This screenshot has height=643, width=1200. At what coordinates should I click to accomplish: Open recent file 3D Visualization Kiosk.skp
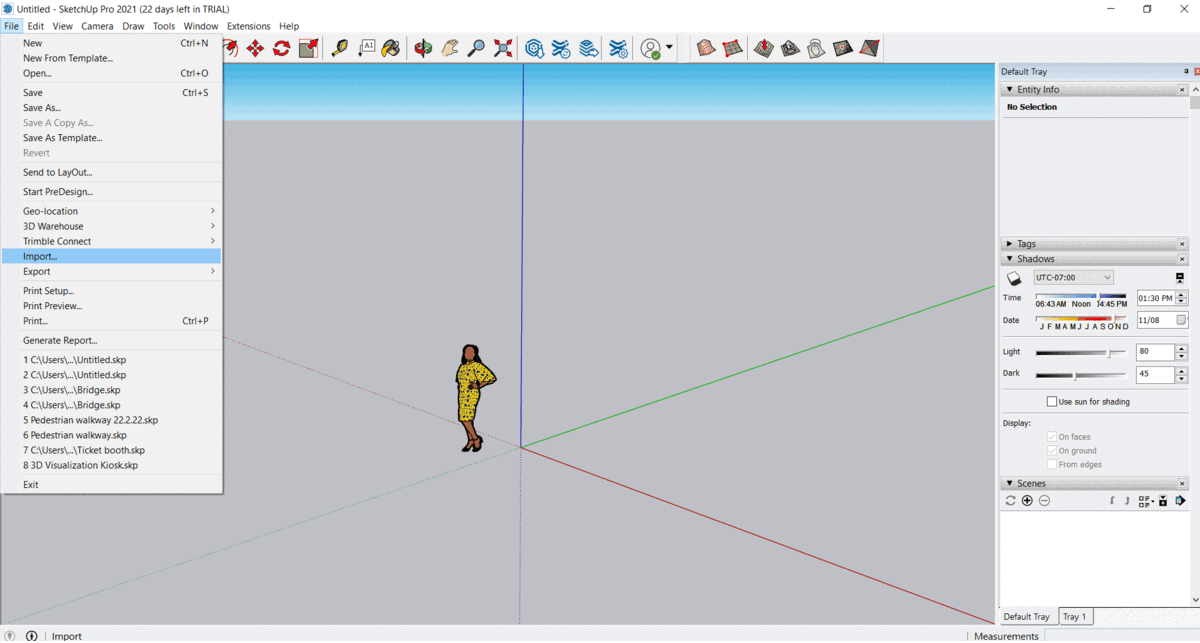click(111, 465)
